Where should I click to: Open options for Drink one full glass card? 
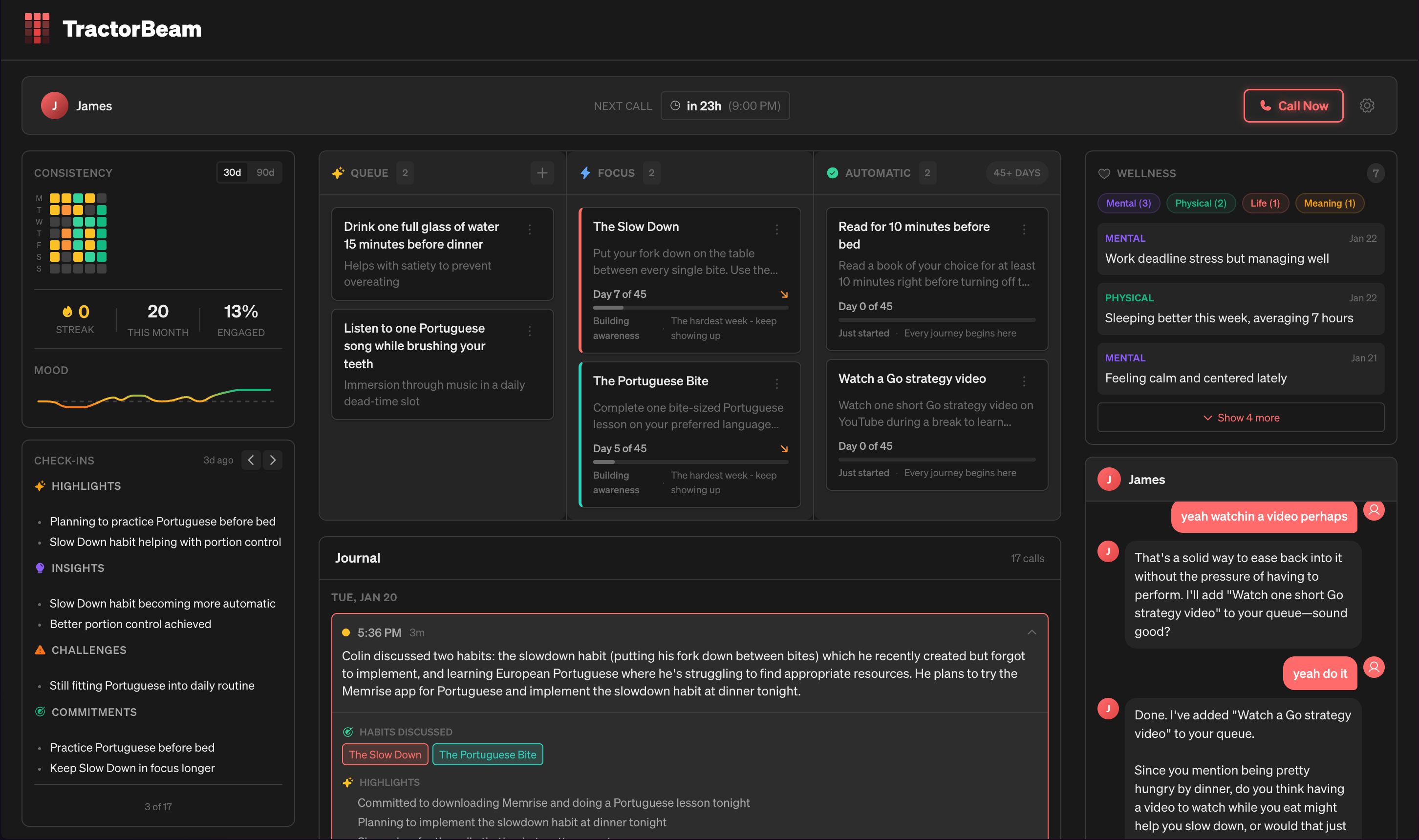tap(529, 229)
